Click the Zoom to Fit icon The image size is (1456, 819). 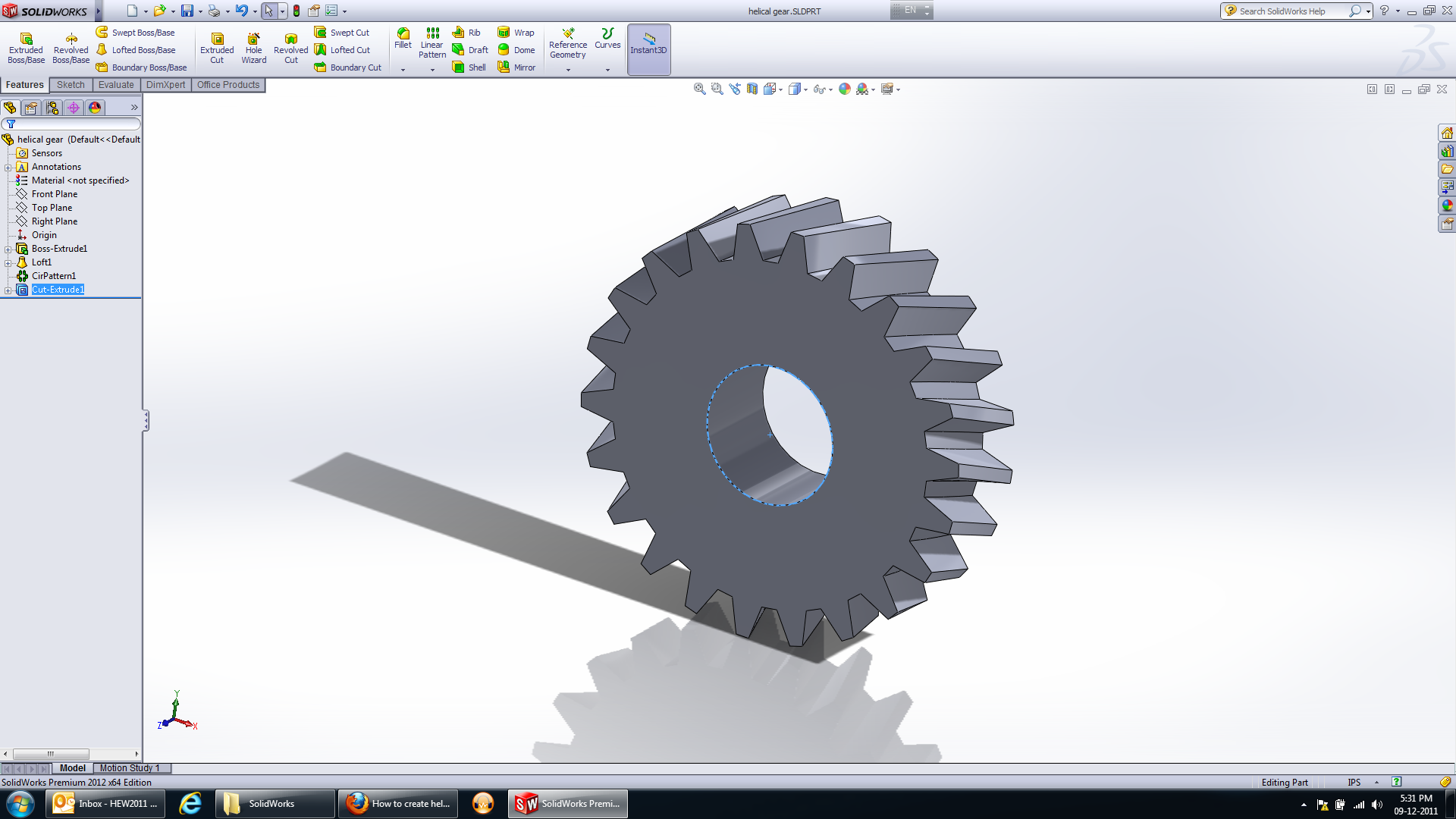699,89
